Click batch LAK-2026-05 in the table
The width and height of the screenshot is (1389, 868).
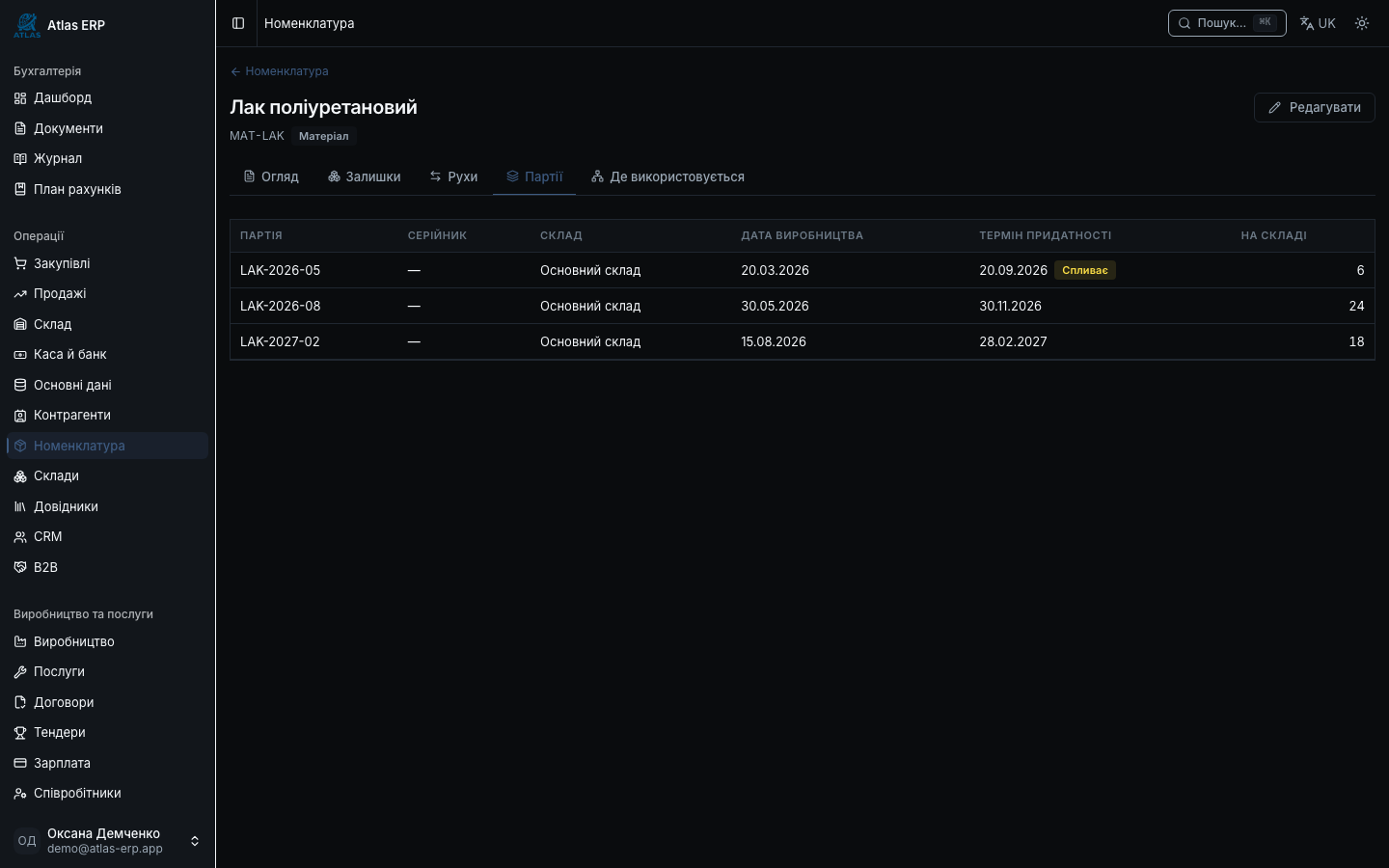pos(280,270)
